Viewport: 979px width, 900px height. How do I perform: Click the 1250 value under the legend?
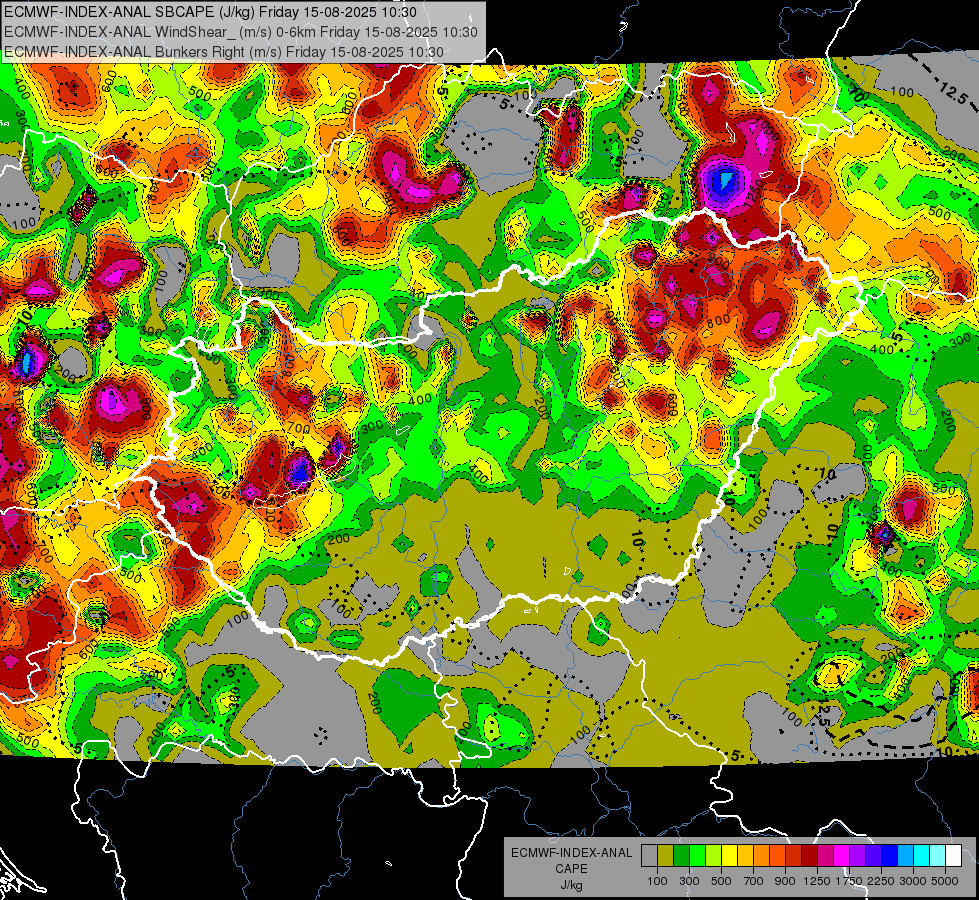[x=817, y=881]
